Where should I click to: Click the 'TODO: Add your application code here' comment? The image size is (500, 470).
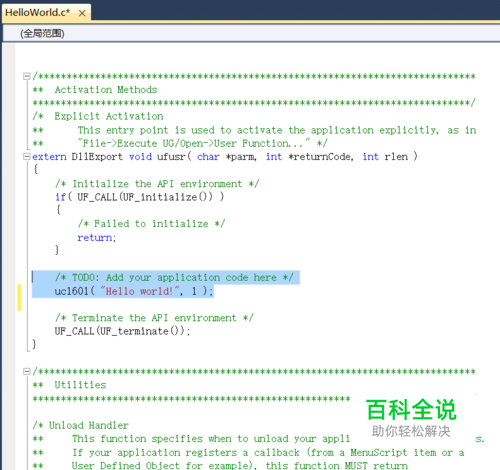click(x=174, y=277)
